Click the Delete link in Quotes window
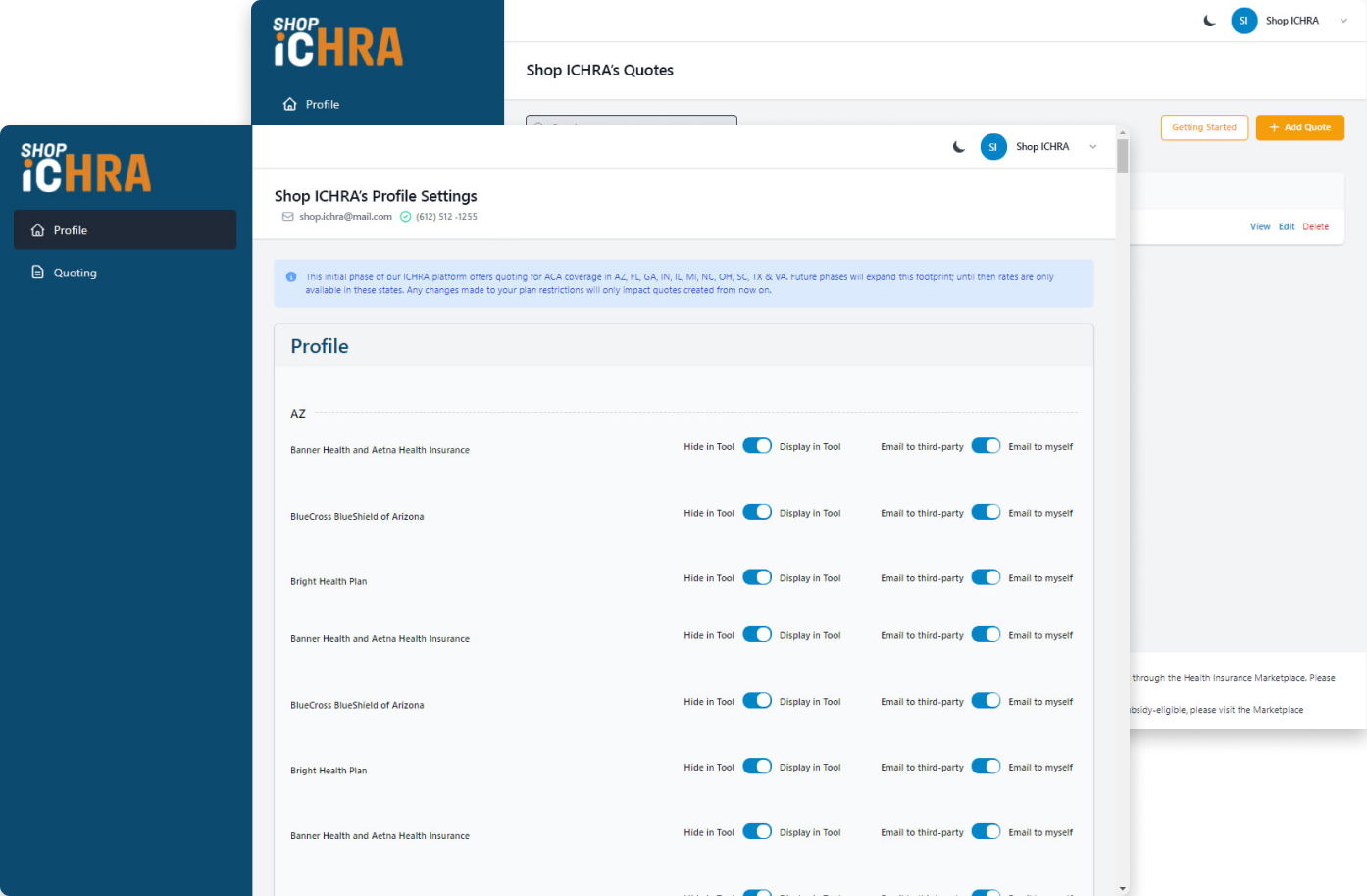This screenshot has width=1367, height=896. [1316, 226]
